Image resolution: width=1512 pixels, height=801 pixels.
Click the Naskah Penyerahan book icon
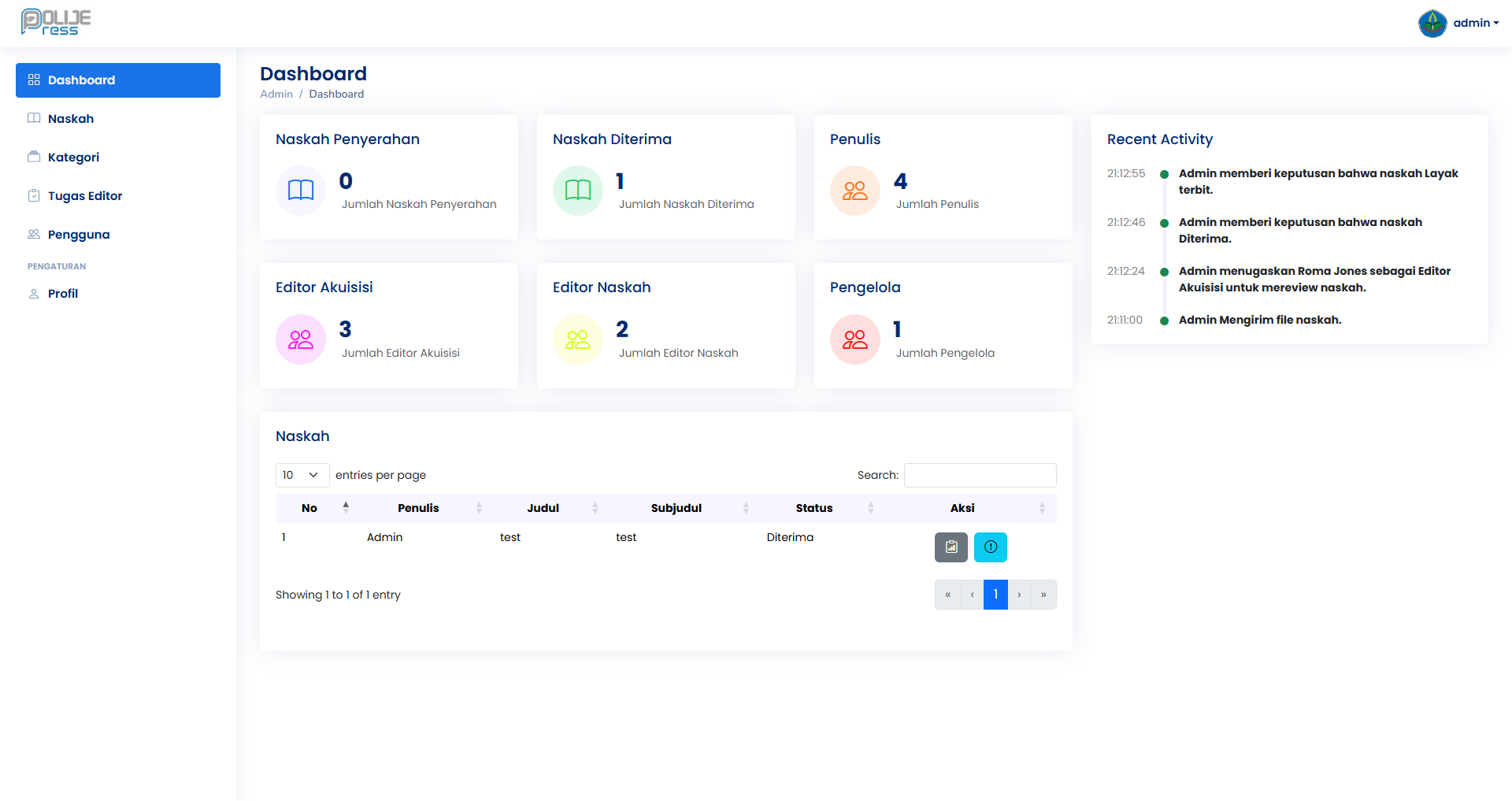click(301, 191)
